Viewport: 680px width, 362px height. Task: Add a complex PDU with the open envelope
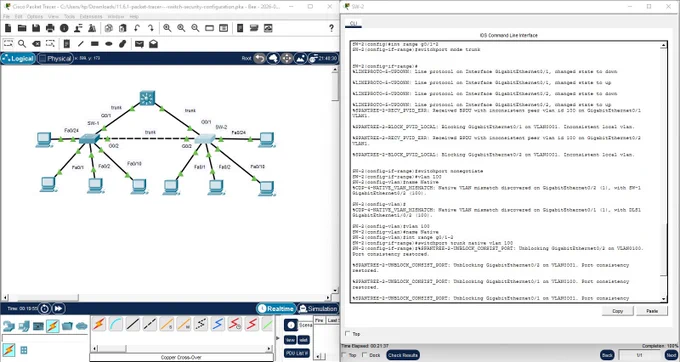point(153,44)
